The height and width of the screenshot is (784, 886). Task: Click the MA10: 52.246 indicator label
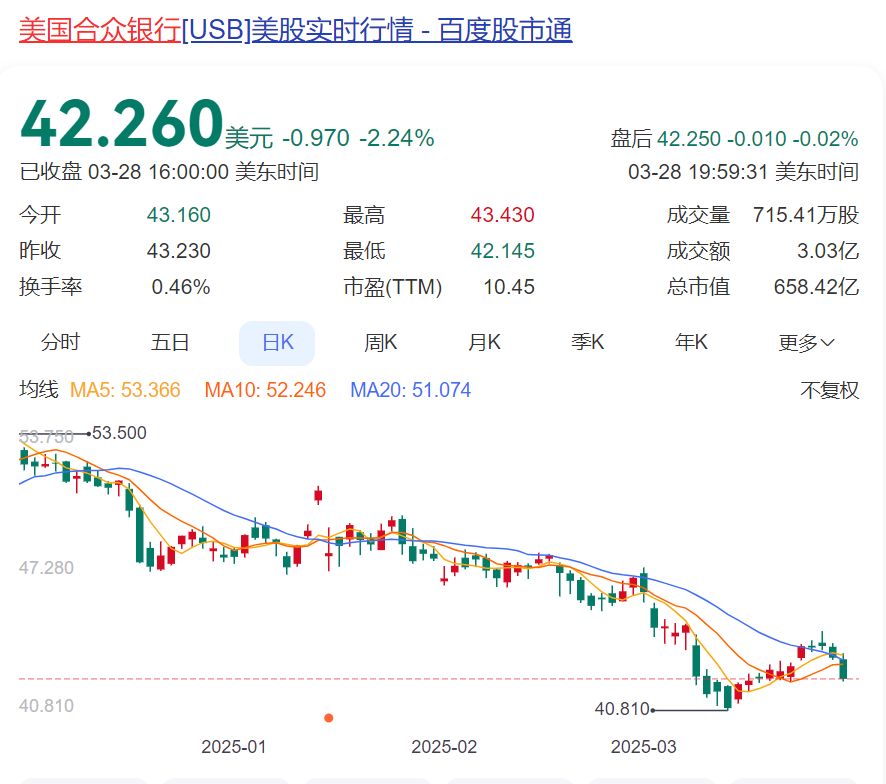[265, 390]
